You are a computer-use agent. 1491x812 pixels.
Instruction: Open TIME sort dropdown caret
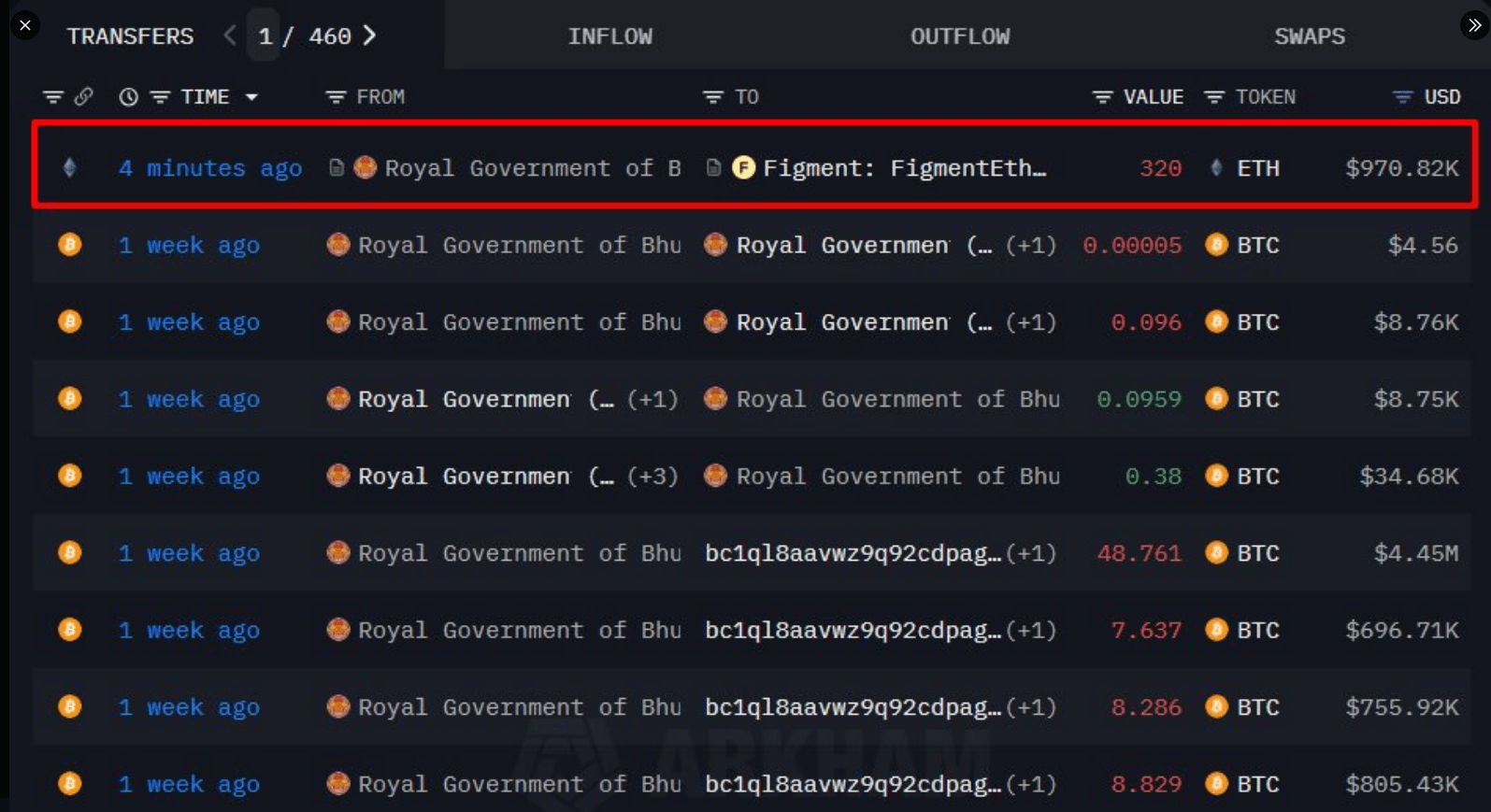251,97
